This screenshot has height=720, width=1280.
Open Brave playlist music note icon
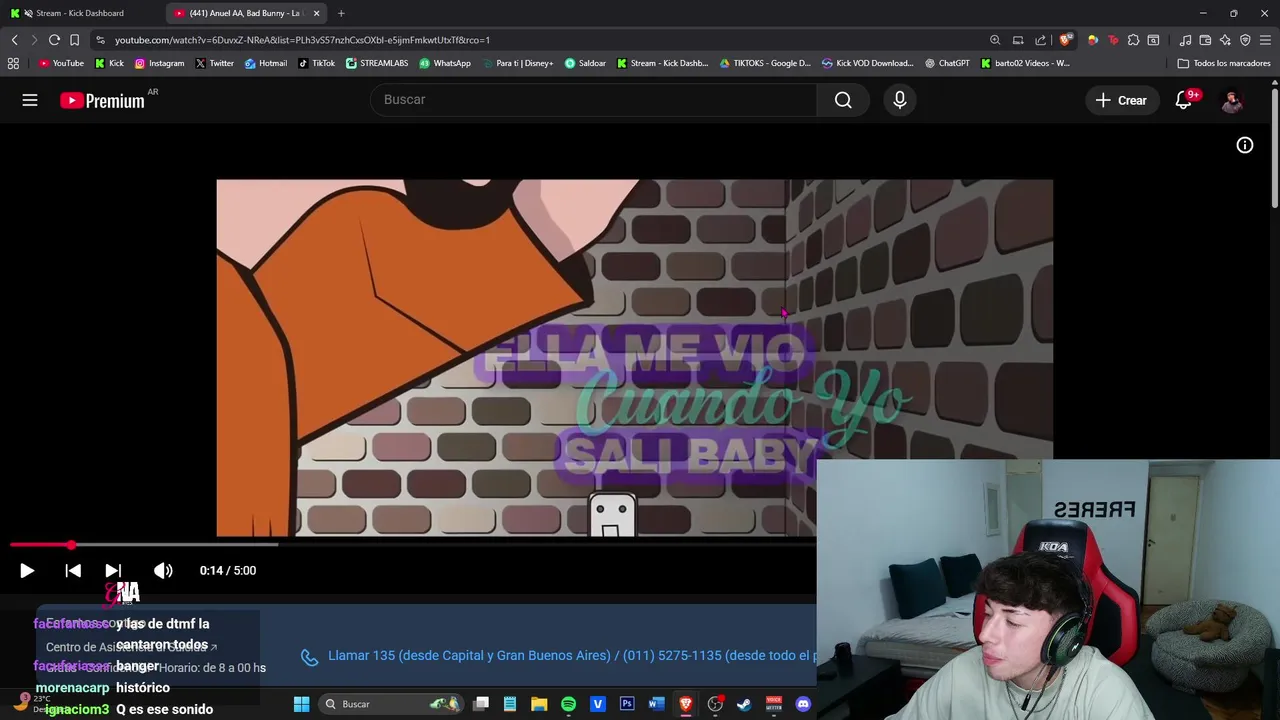1185,40
